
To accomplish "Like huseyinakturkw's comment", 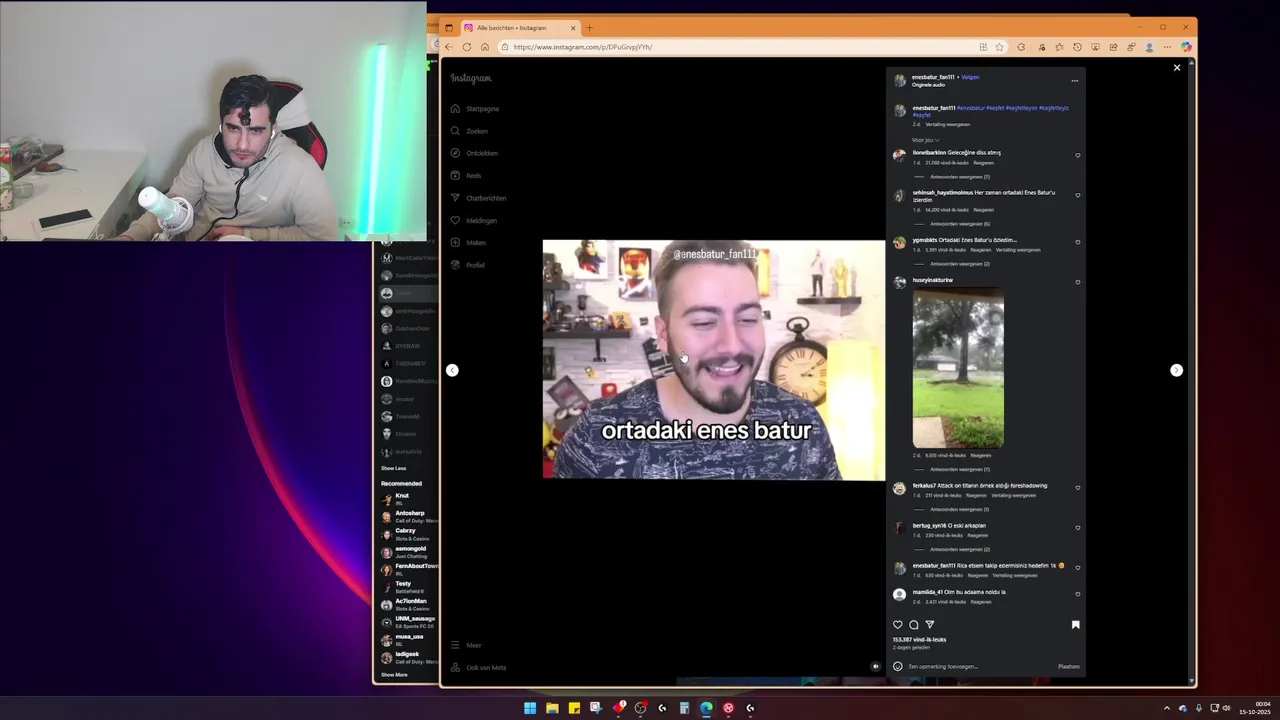I will (x=1077, y=282).
